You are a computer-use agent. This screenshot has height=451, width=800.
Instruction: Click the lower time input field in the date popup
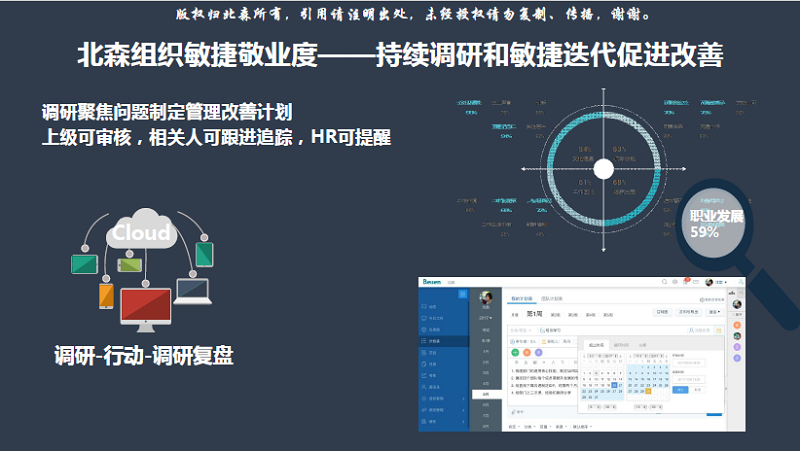coord(689,379)
